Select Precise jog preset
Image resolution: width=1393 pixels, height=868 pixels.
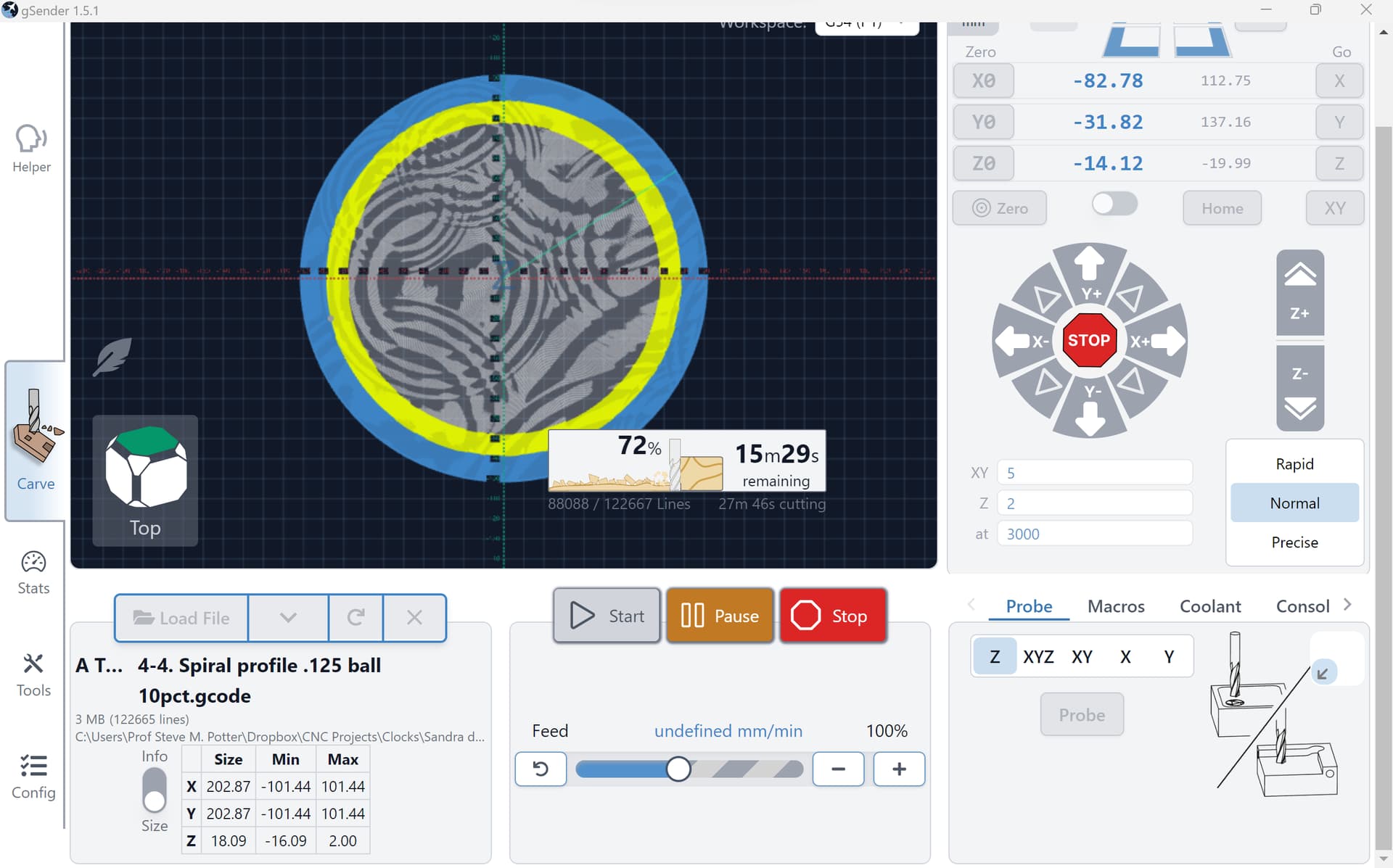point(1294,542)
